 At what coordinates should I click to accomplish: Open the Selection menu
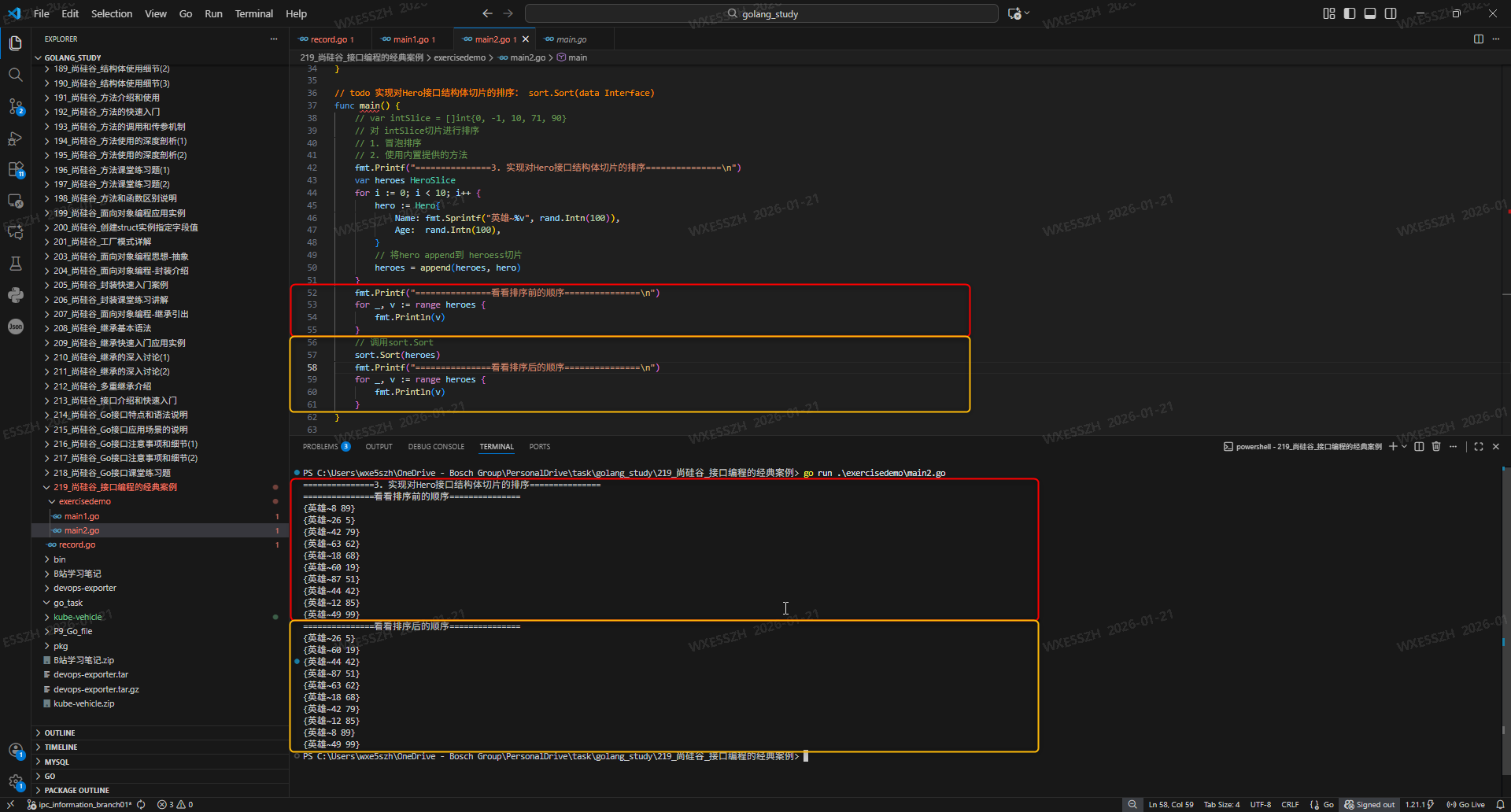coord(112,13)
